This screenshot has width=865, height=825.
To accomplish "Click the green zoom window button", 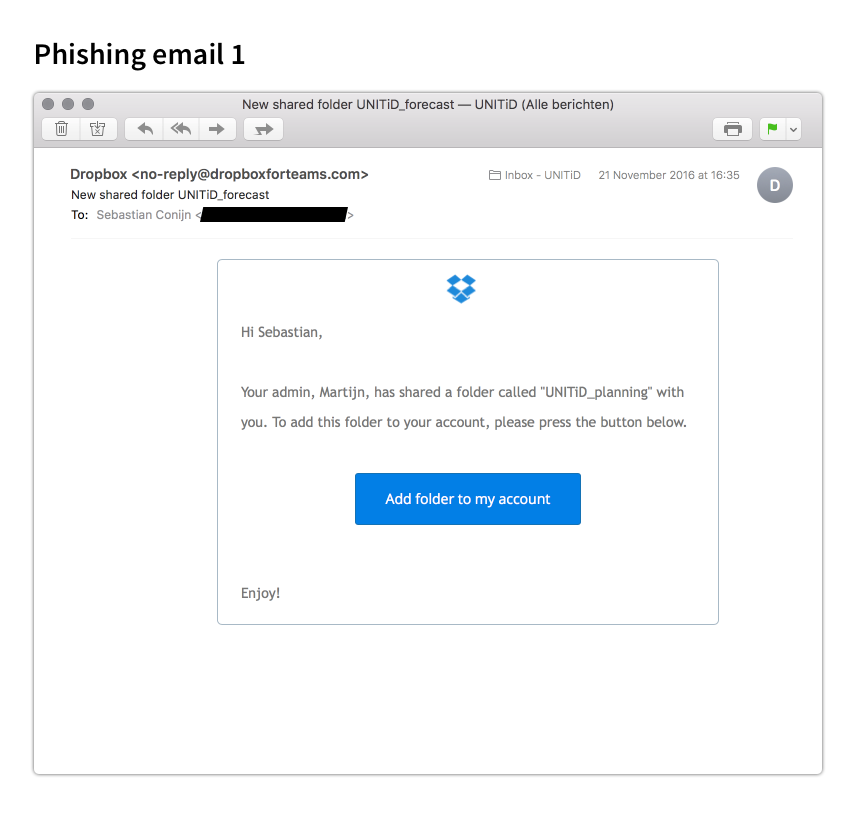I will coord(88,104).
